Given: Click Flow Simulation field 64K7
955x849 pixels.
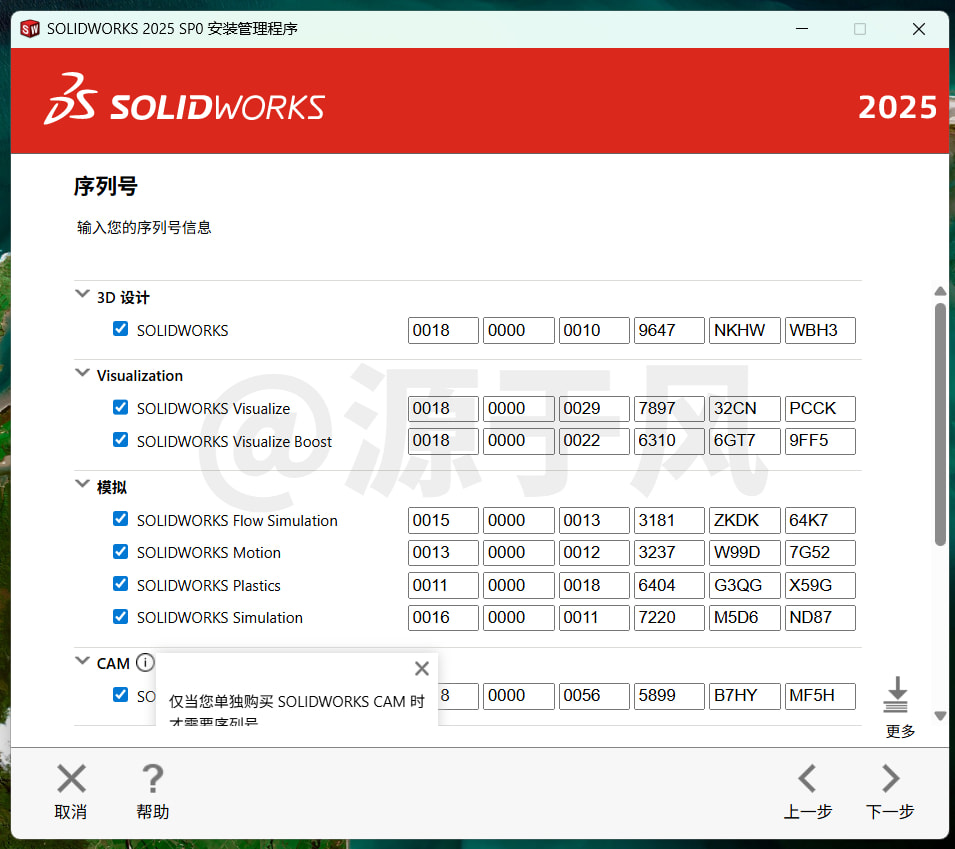Looking at the screenshot, I should point(820,520).
